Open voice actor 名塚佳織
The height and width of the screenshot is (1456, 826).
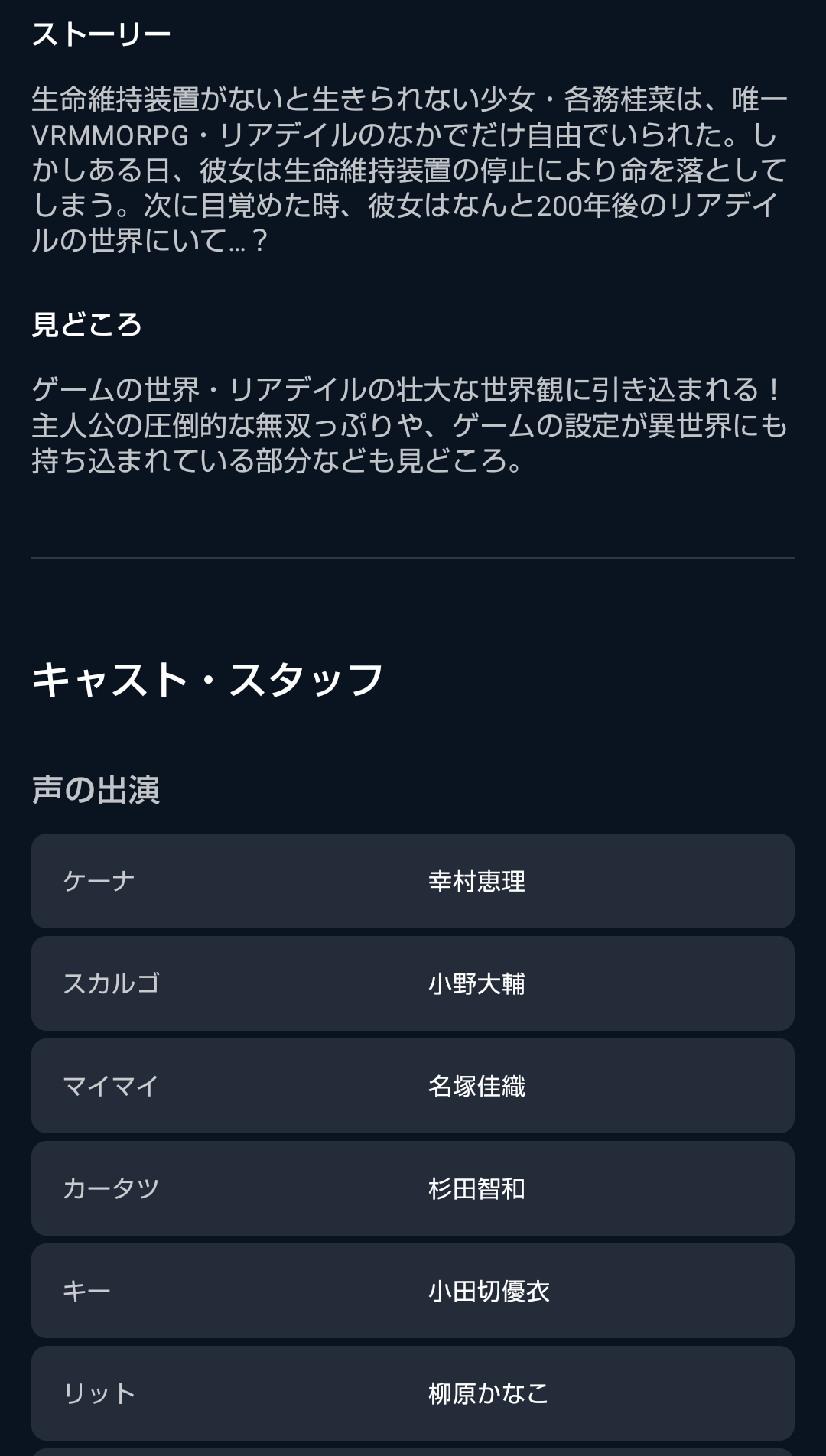coord(476,1087)
